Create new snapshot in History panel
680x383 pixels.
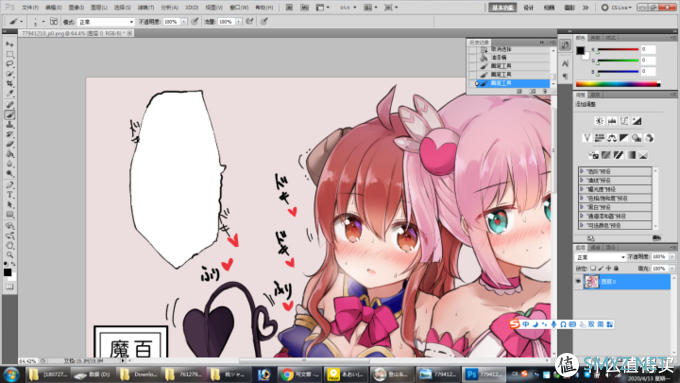click(x=533, y=92)
